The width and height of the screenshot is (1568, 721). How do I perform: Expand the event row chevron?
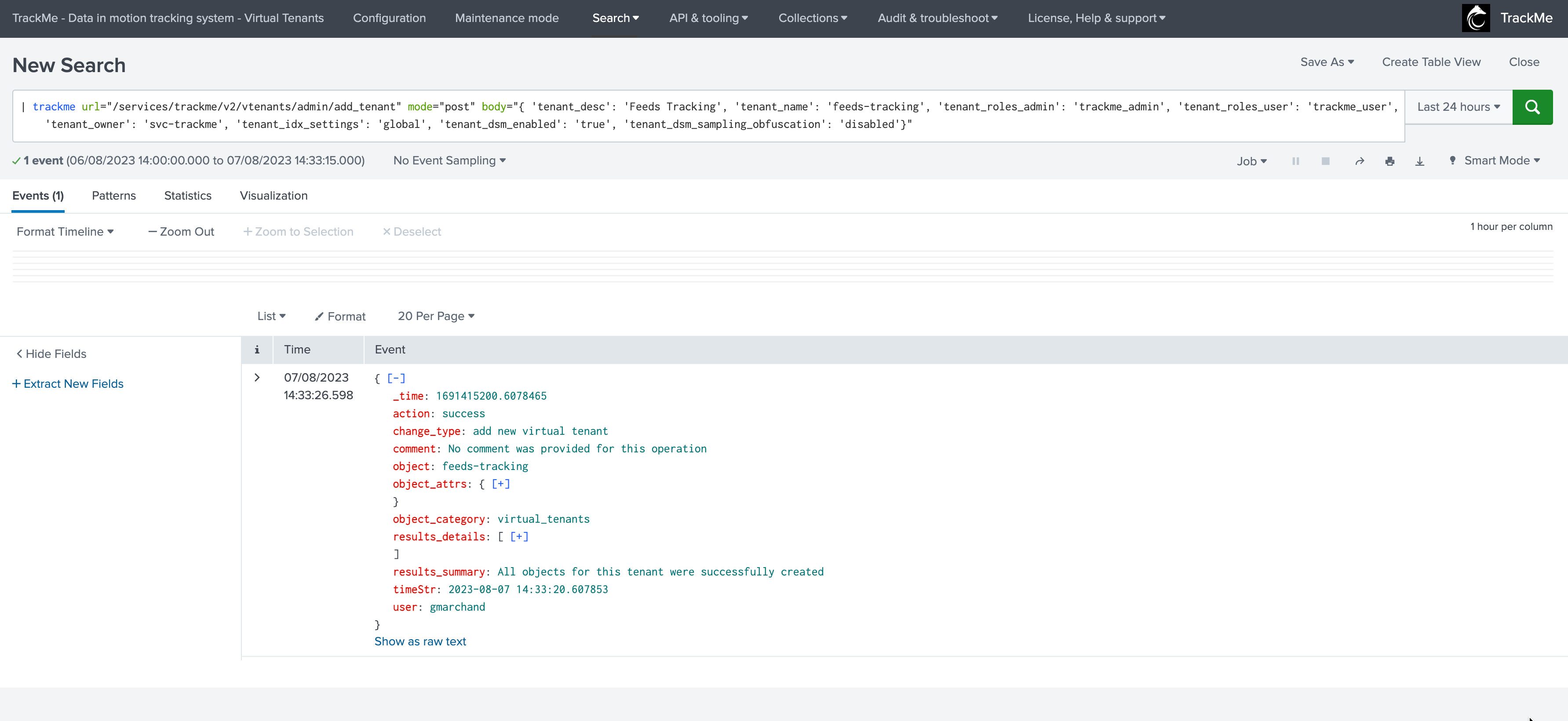[x=257, y=378]
